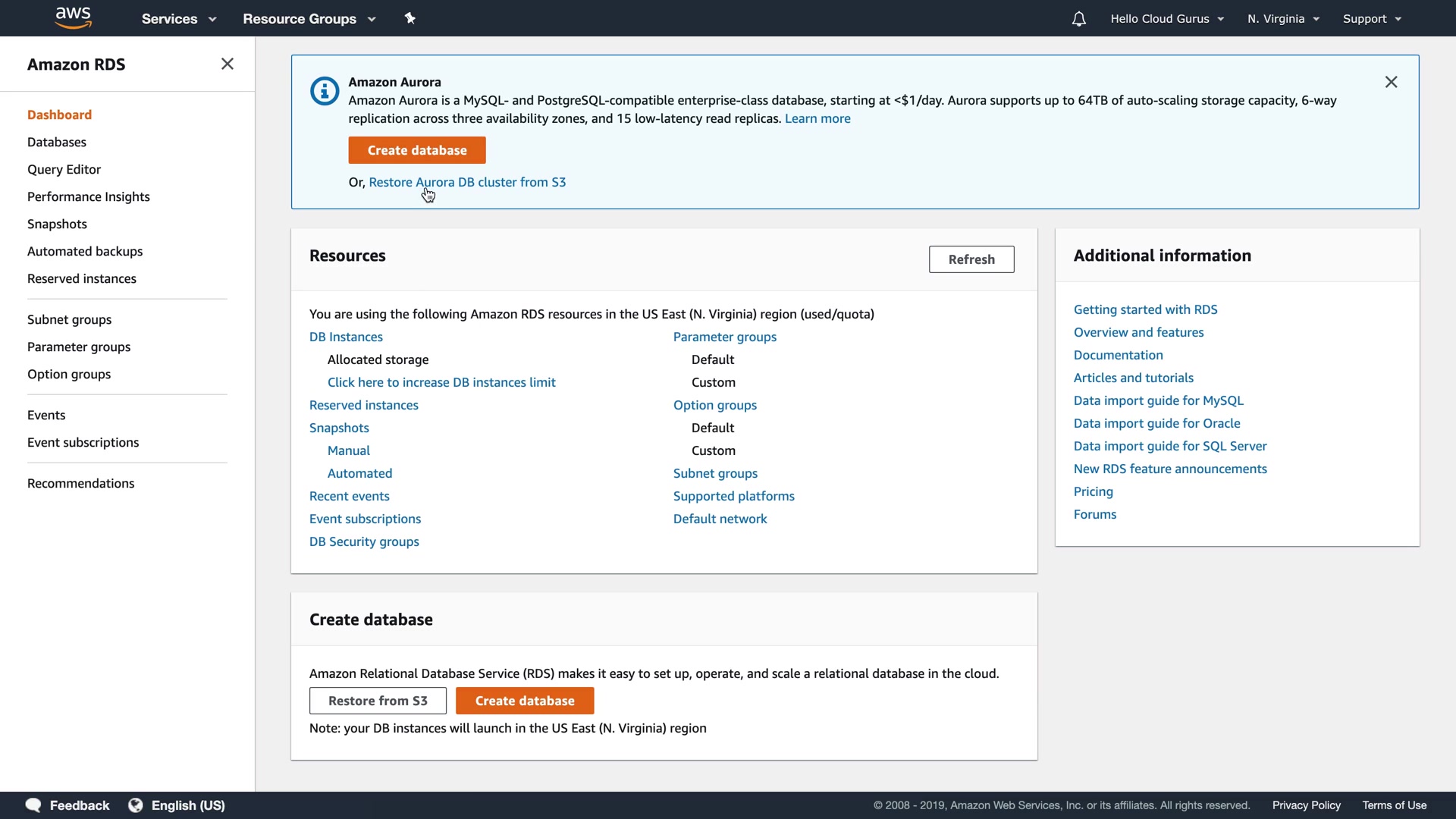Expand the Services dropdown menu
This screenshot has width=1456, height=819.
[179, 19]
